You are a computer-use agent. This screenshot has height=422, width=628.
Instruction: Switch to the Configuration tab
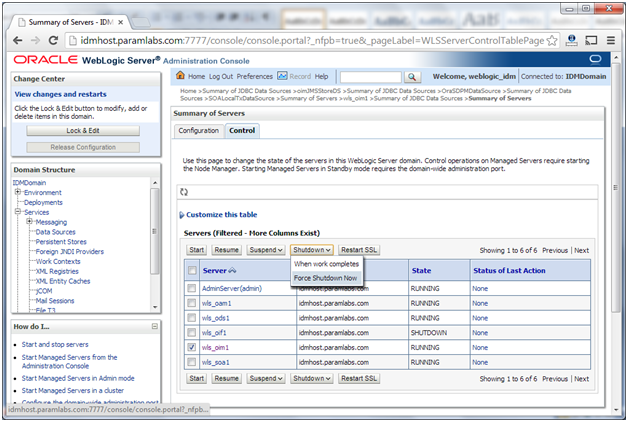coord(199,131)
